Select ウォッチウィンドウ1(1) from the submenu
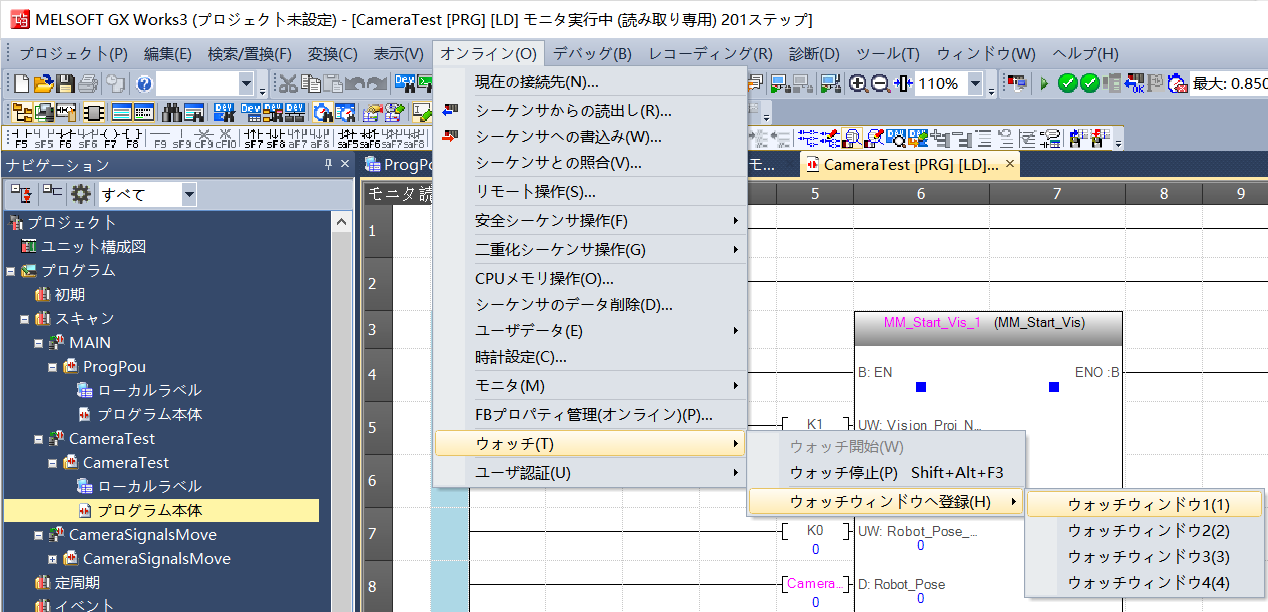Screen dimensions: 1268x612 tap(1148, 504)
